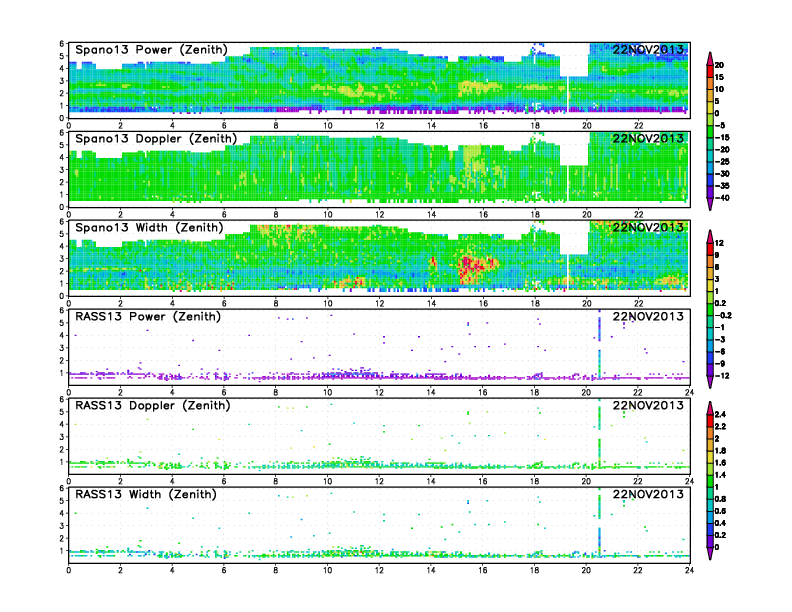Click the hour 16 tick under RASS13 Doppler panel
The height and width of the screenshot is (612, 792).
[x=483, y=481]
